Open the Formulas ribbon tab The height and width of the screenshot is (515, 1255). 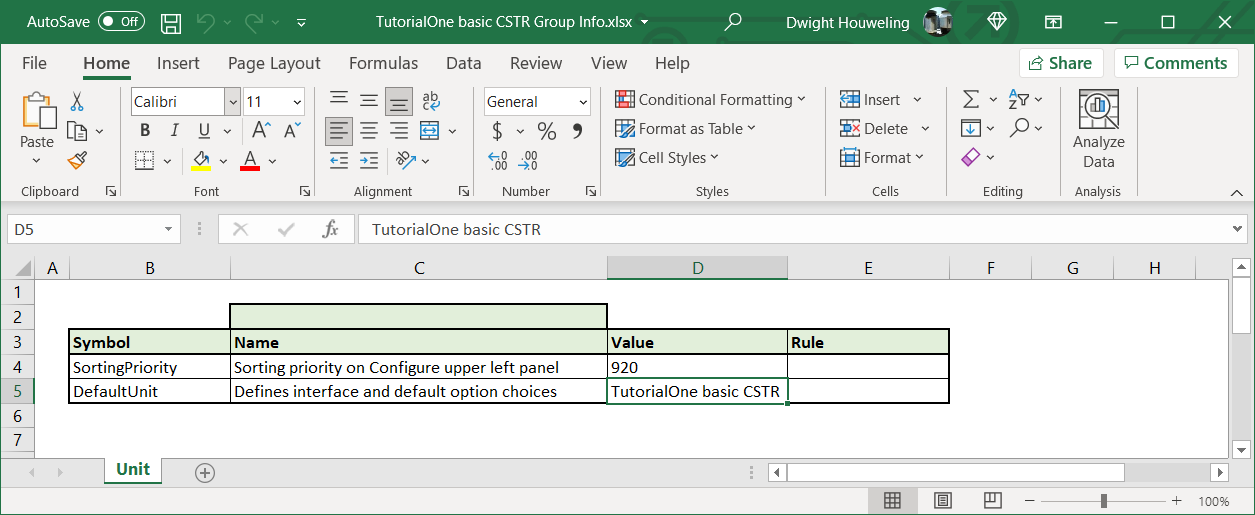coord(383,63)
